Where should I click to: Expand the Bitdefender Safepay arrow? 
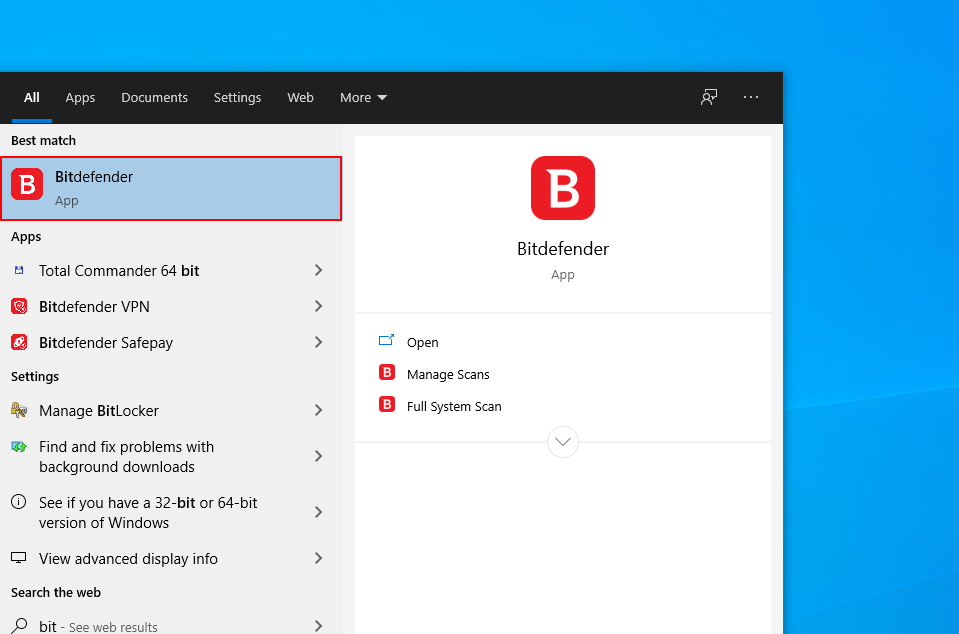click(318, 342)
